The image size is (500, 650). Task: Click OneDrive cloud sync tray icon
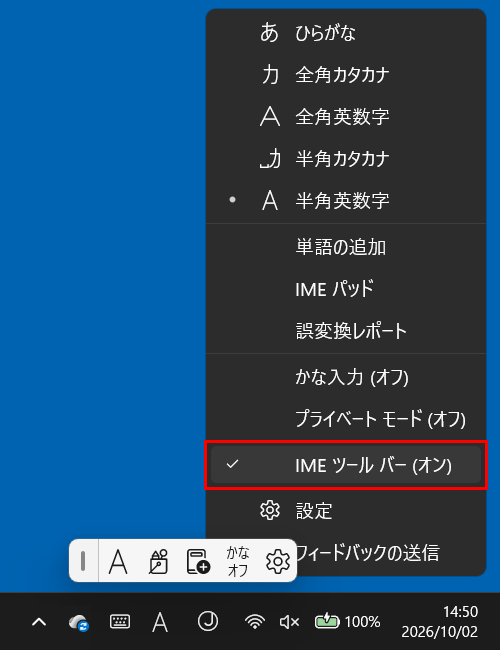point(79,622)
